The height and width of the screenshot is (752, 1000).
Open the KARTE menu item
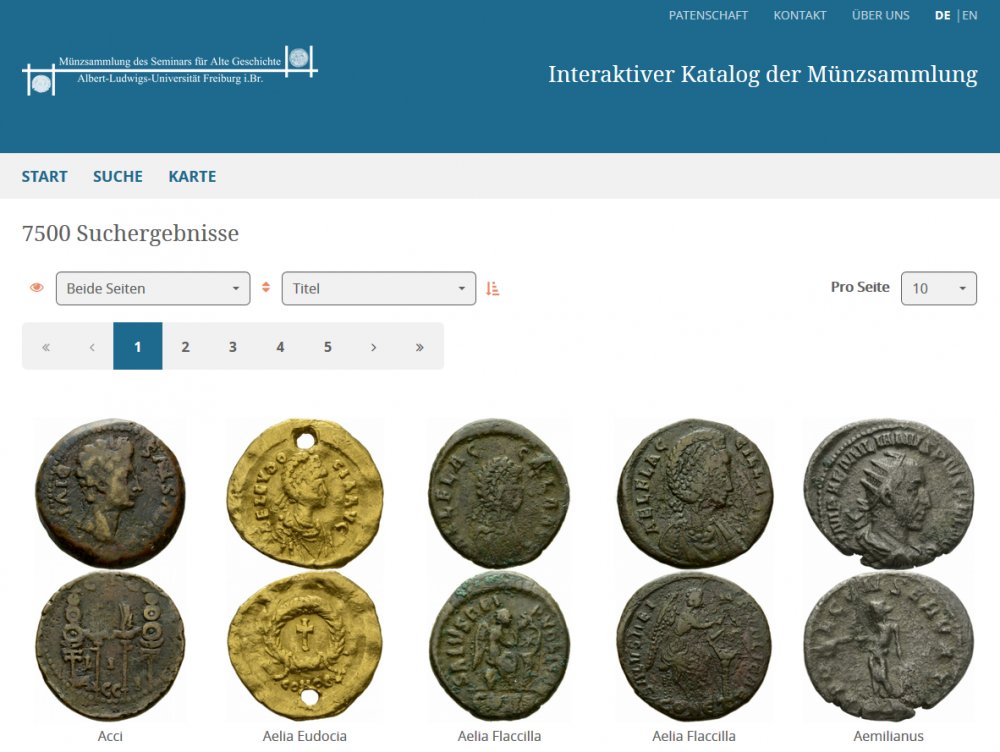[x=192, y=176]
